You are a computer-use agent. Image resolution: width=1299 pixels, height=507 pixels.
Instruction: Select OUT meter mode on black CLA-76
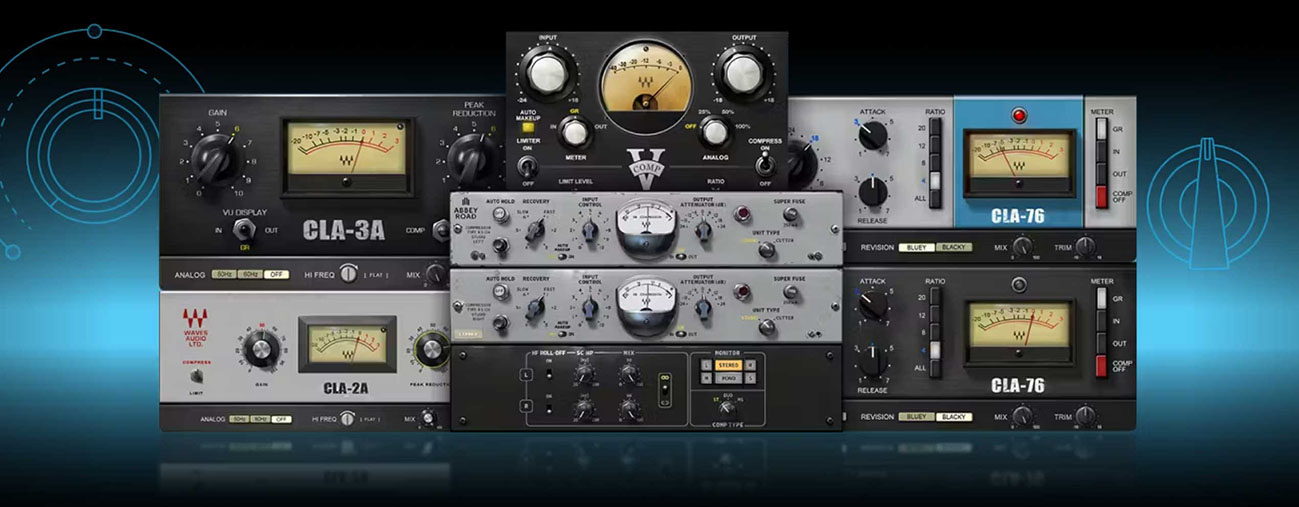click(1102, 343)
